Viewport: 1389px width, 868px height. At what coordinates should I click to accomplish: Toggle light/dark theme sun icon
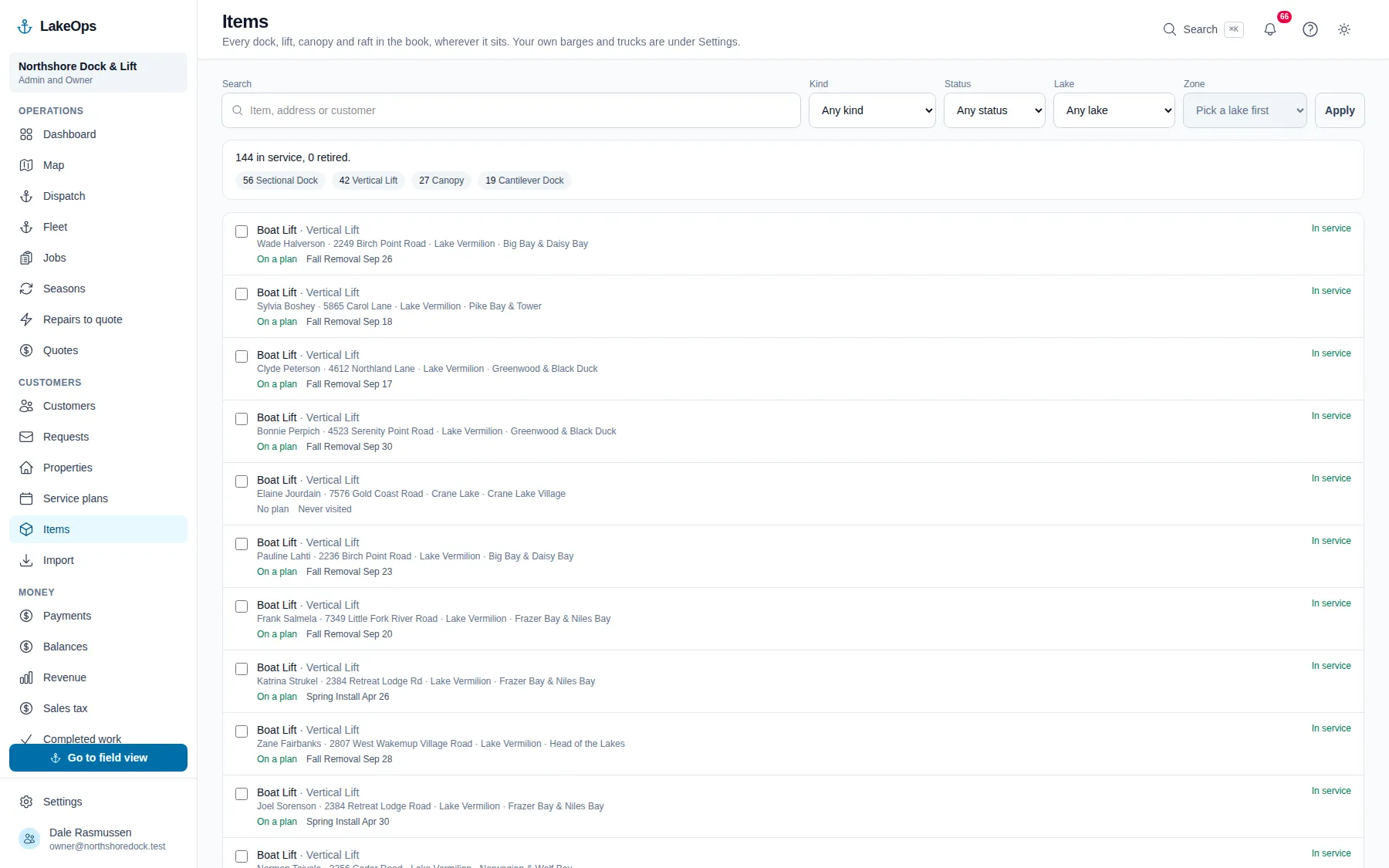click(1344, 29)
